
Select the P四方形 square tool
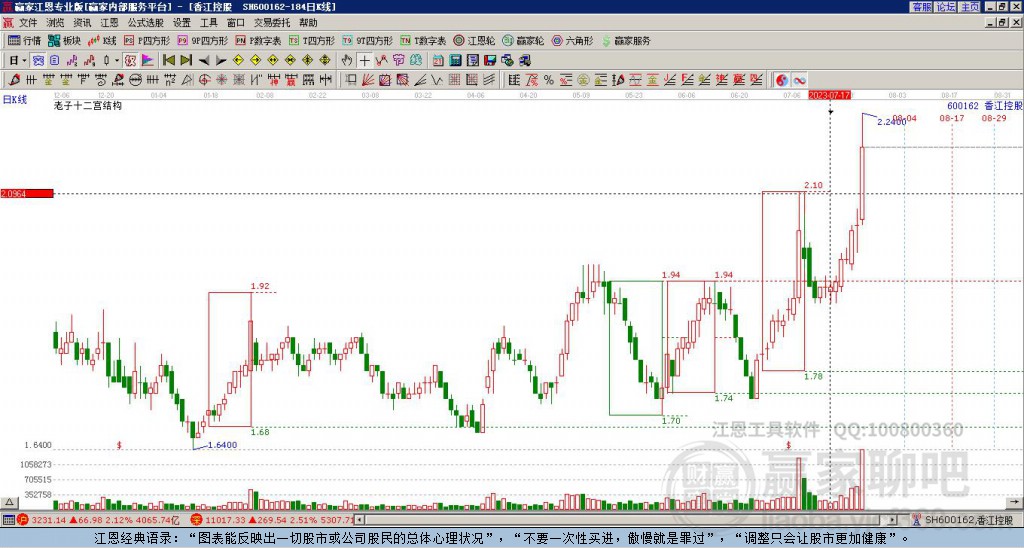(x=147, y=40)
